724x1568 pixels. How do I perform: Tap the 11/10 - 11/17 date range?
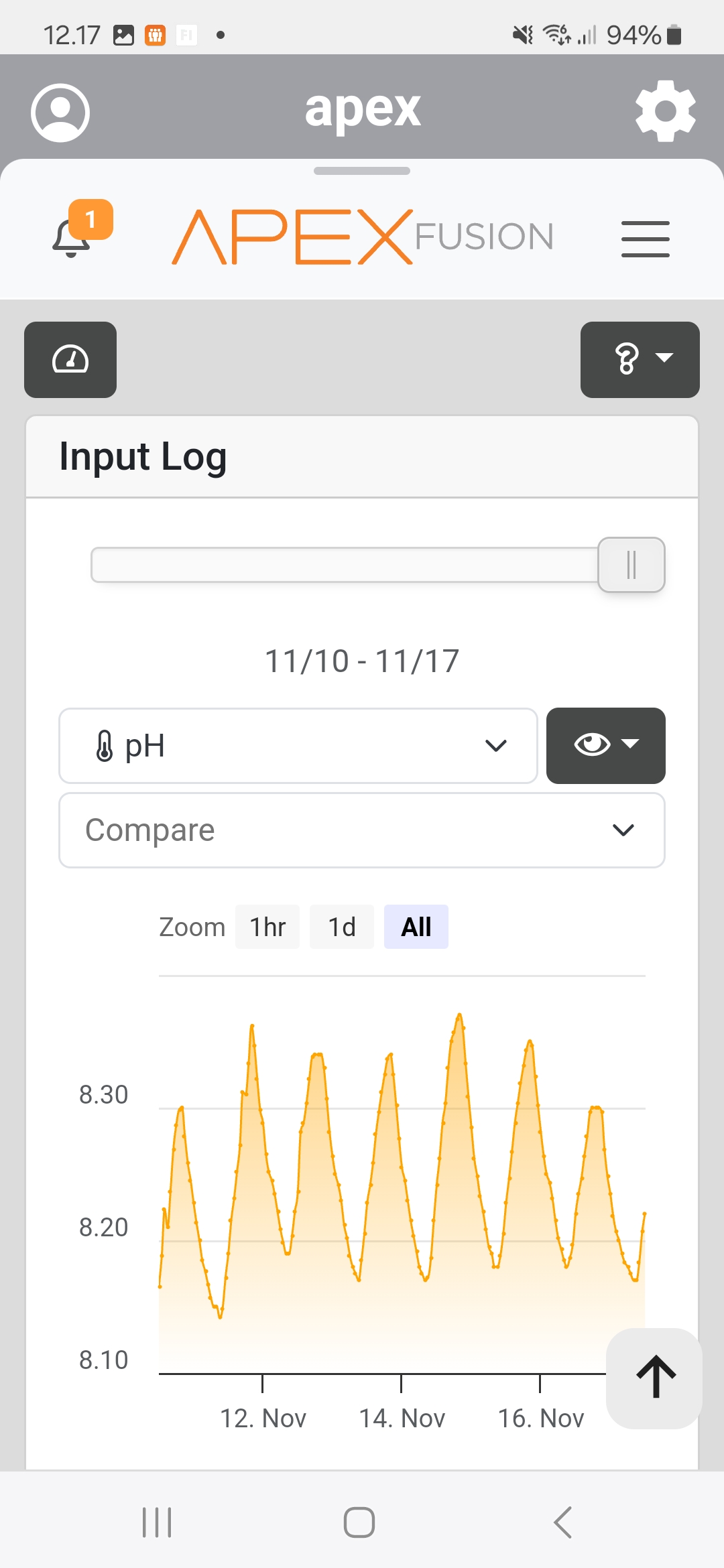[x=362, y=661]
